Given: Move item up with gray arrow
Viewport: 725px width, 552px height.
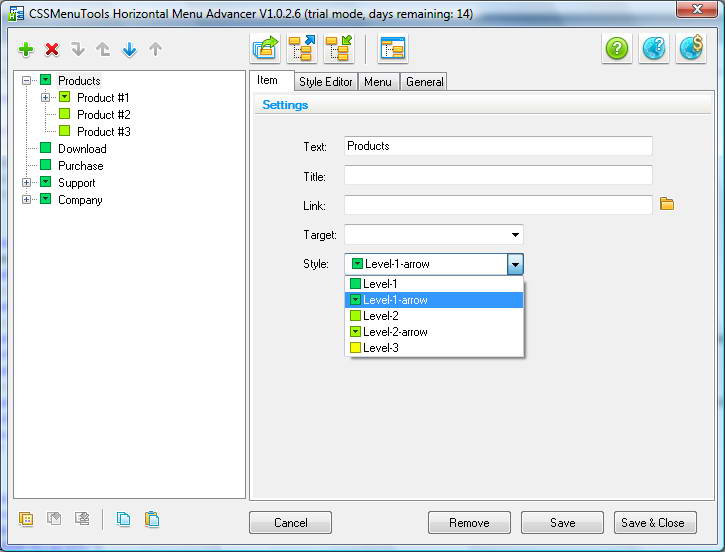Looking at the screenshot, I should (x=155, y=49).
